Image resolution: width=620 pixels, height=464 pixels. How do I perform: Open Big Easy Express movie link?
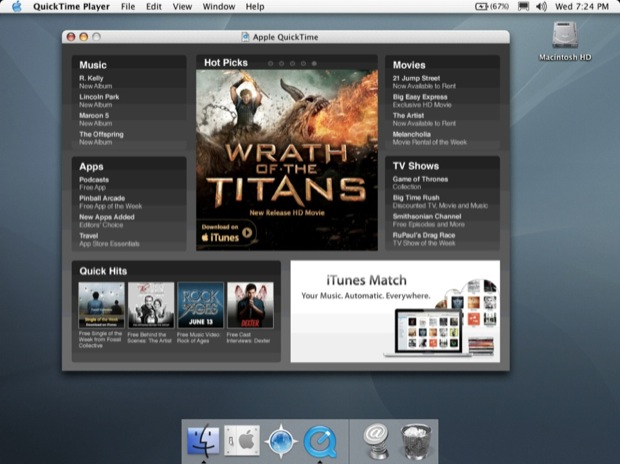pyautogui.click(x=422, y=100)
